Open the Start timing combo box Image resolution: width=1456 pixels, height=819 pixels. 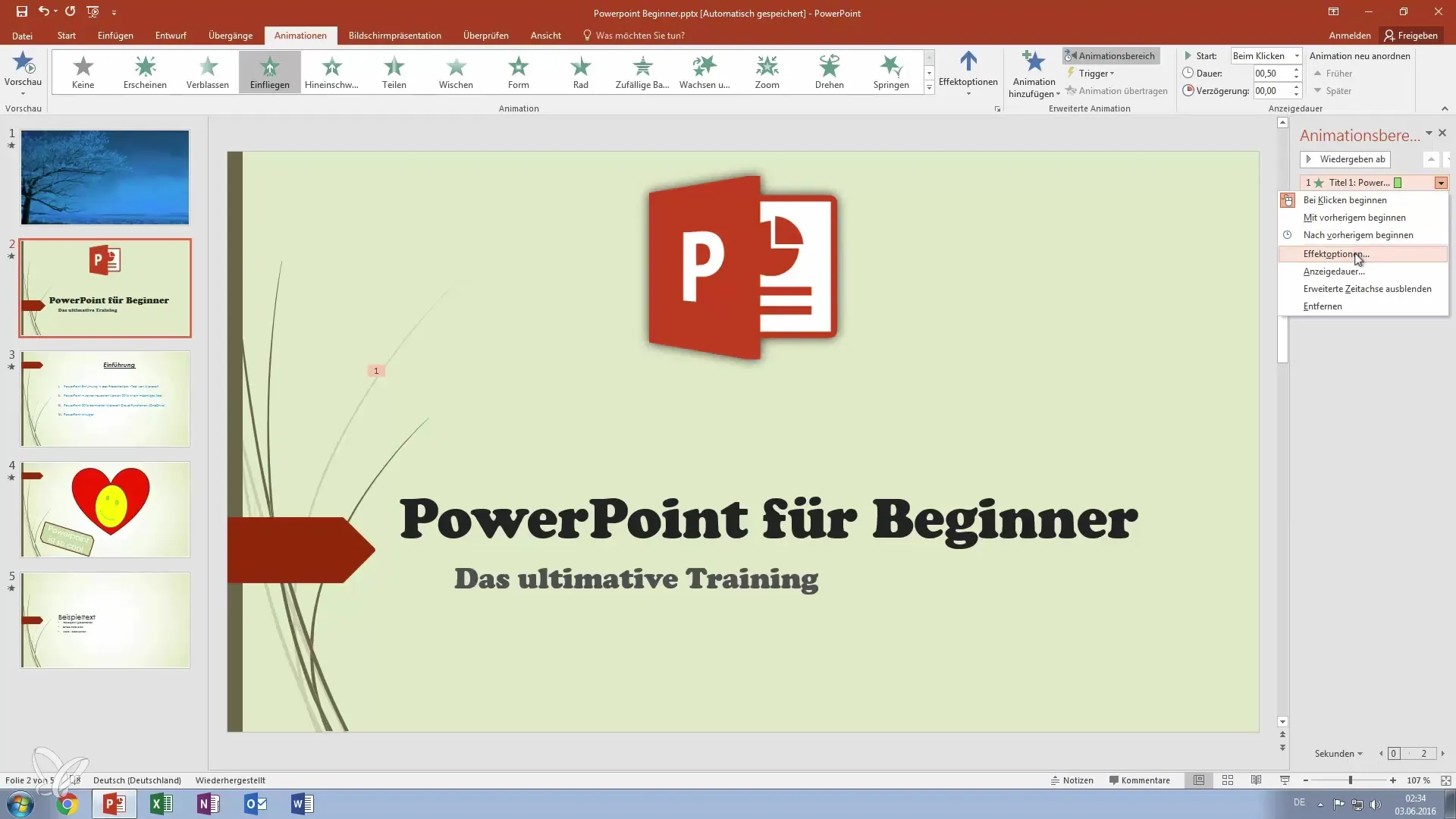point(1266,55)
